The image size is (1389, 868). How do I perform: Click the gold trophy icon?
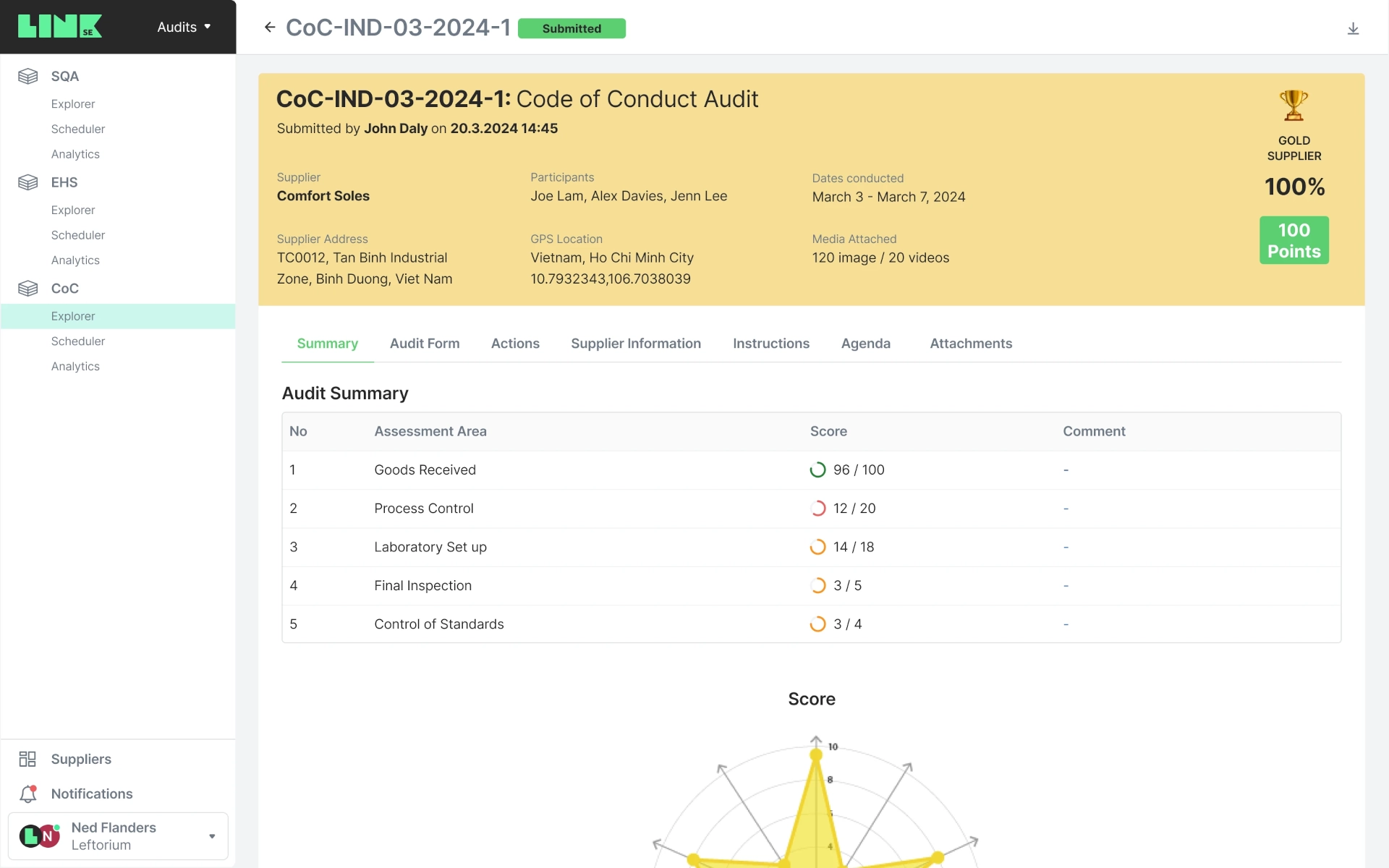click(1294, 106)
